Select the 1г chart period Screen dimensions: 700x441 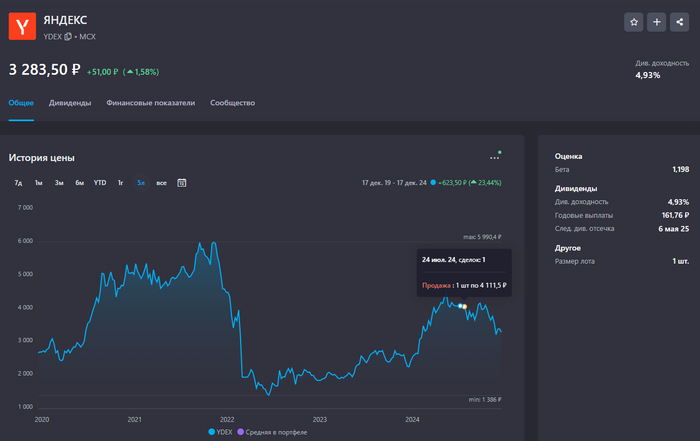point(121,183)
